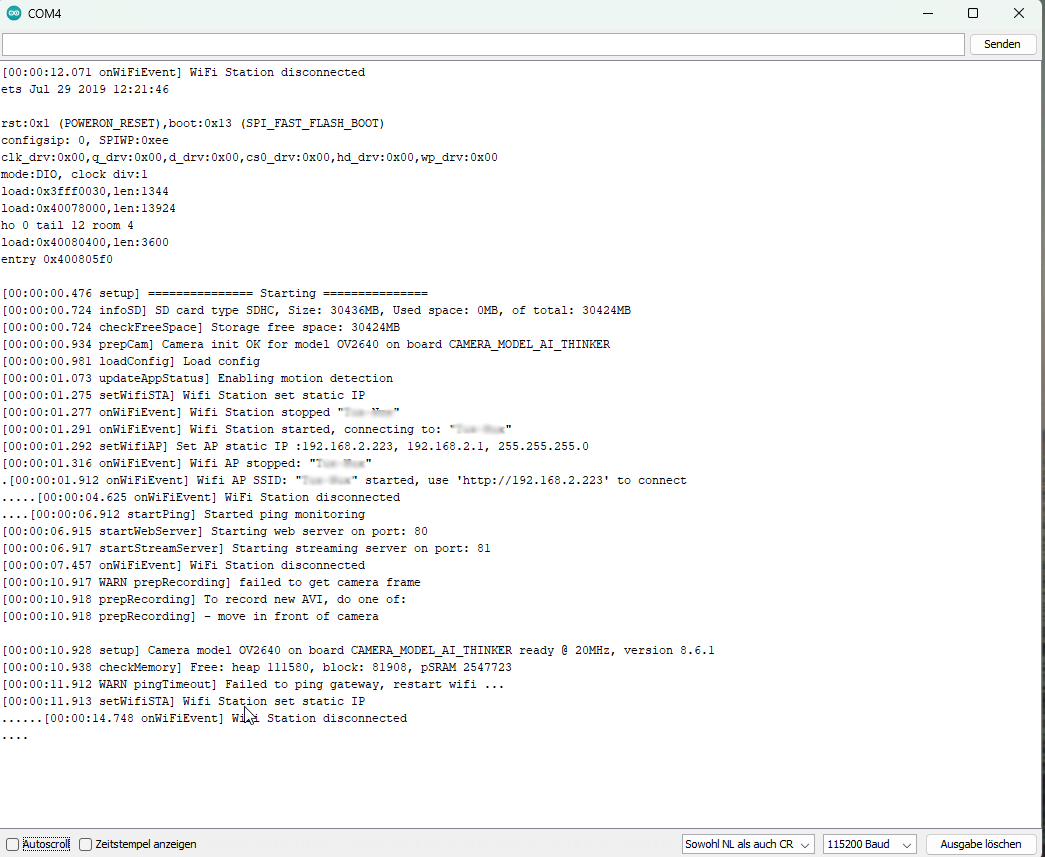Focus the serial command input field
This screenshot has height=857, width=1045.
point(480,44)
